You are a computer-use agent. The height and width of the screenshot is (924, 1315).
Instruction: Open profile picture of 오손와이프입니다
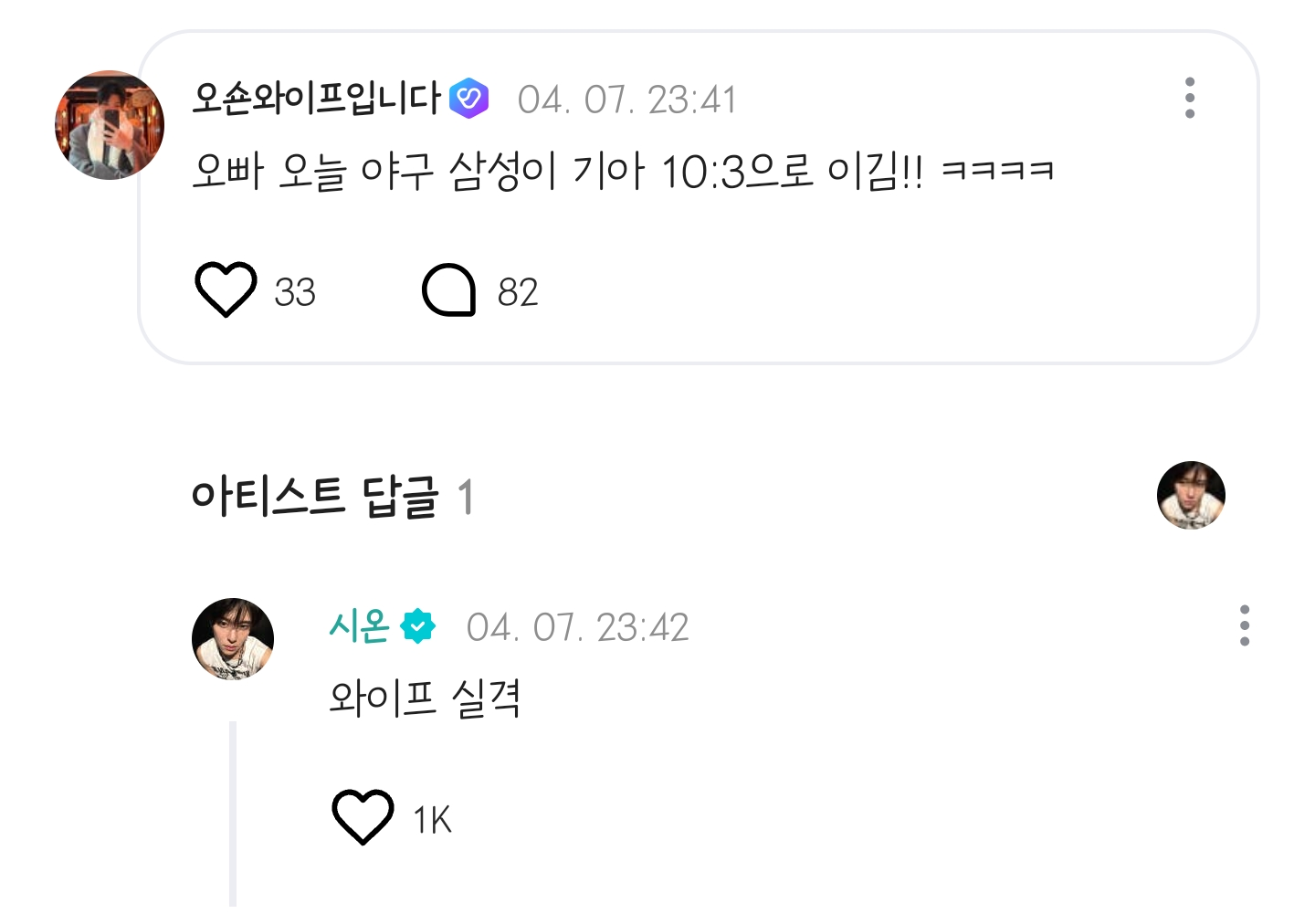pyautogui.click(x=110, y=125)
